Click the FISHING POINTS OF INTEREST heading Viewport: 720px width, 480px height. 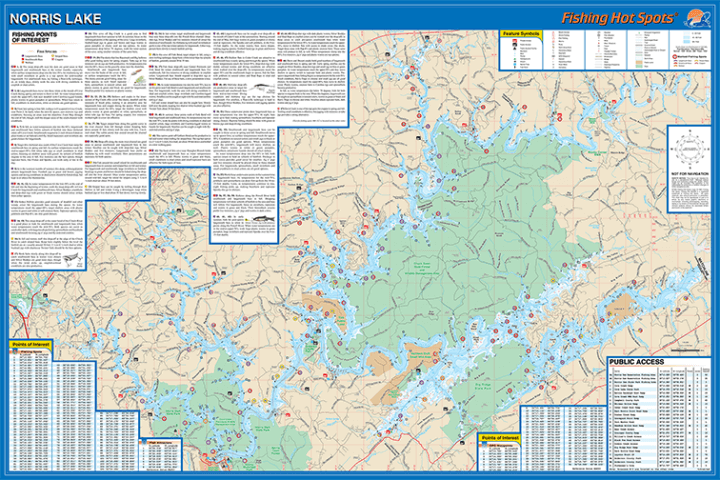coord(34,37)
